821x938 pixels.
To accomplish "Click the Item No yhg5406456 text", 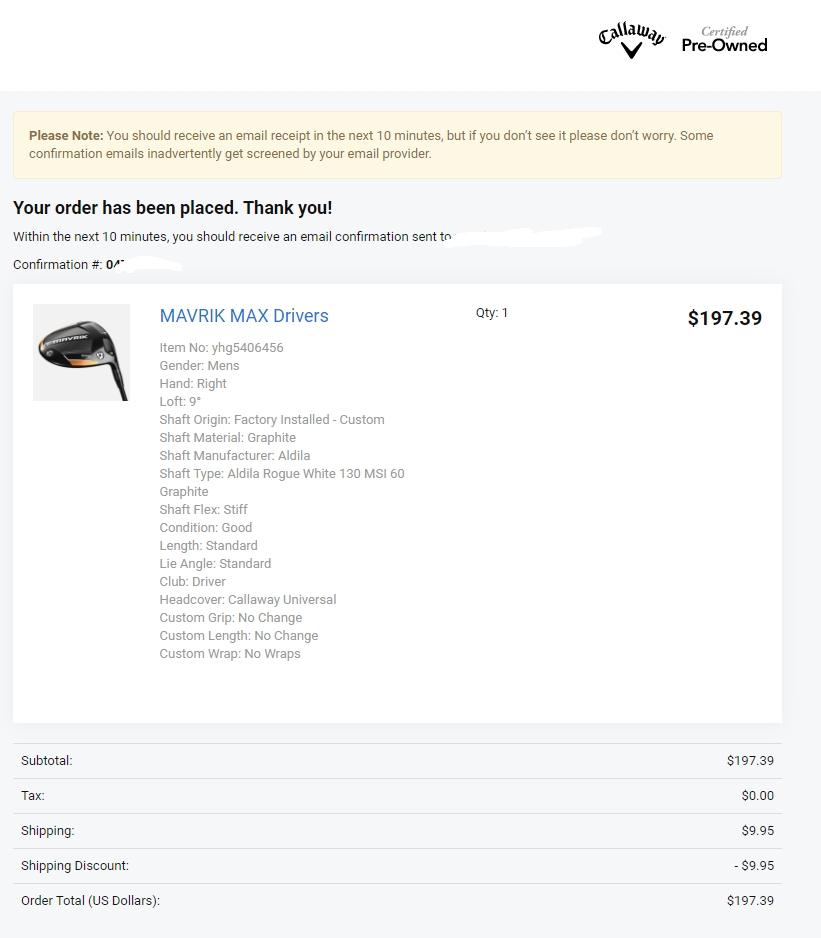I will (221, 348).
